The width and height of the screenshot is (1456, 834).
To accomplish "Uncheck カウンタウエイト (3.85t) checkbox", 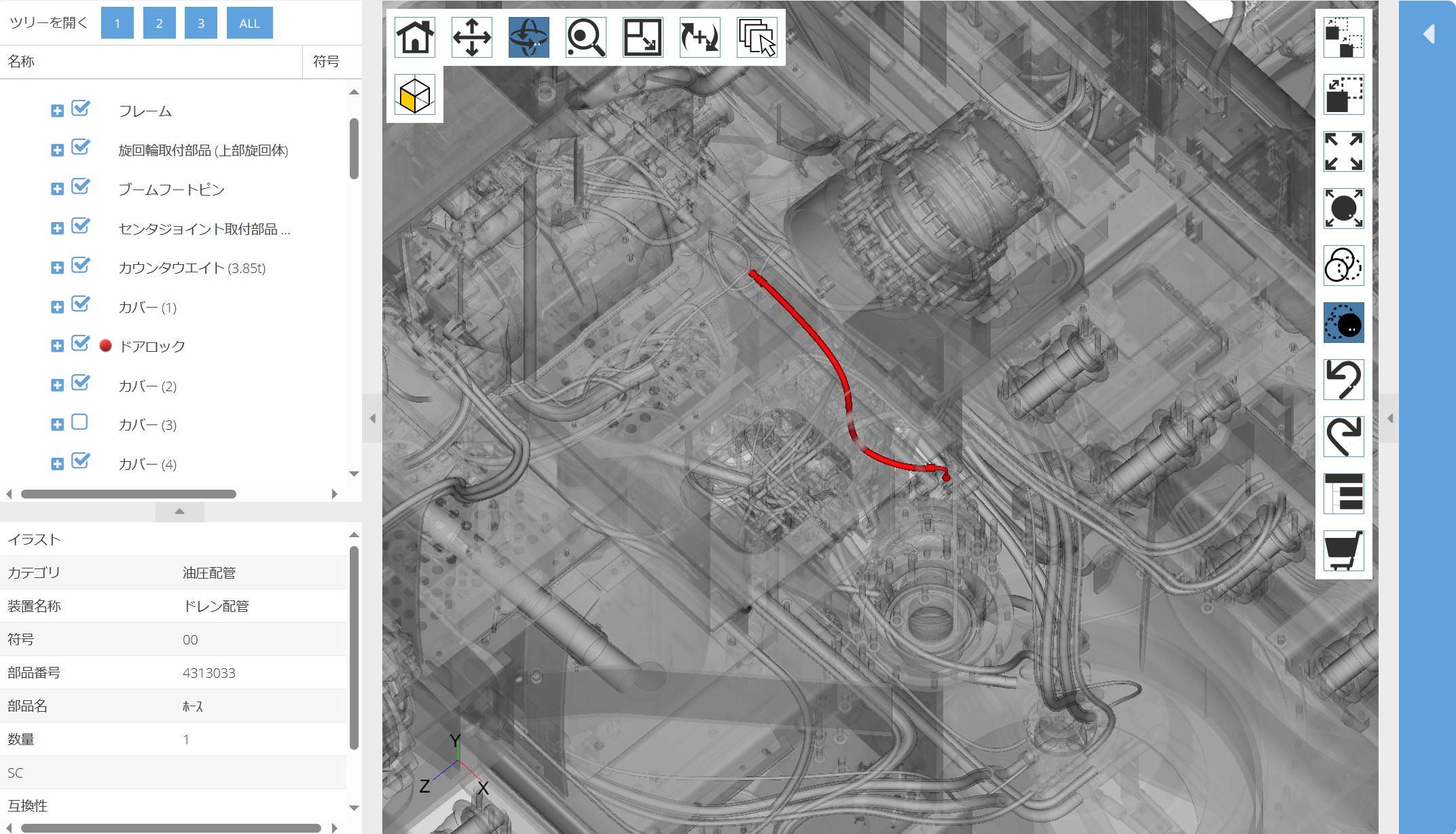I will click(80, 266).
